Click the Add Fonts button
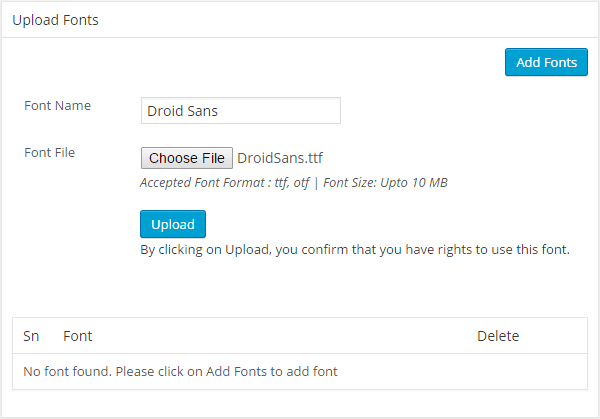The image size is (600, 419). point(546,62)
